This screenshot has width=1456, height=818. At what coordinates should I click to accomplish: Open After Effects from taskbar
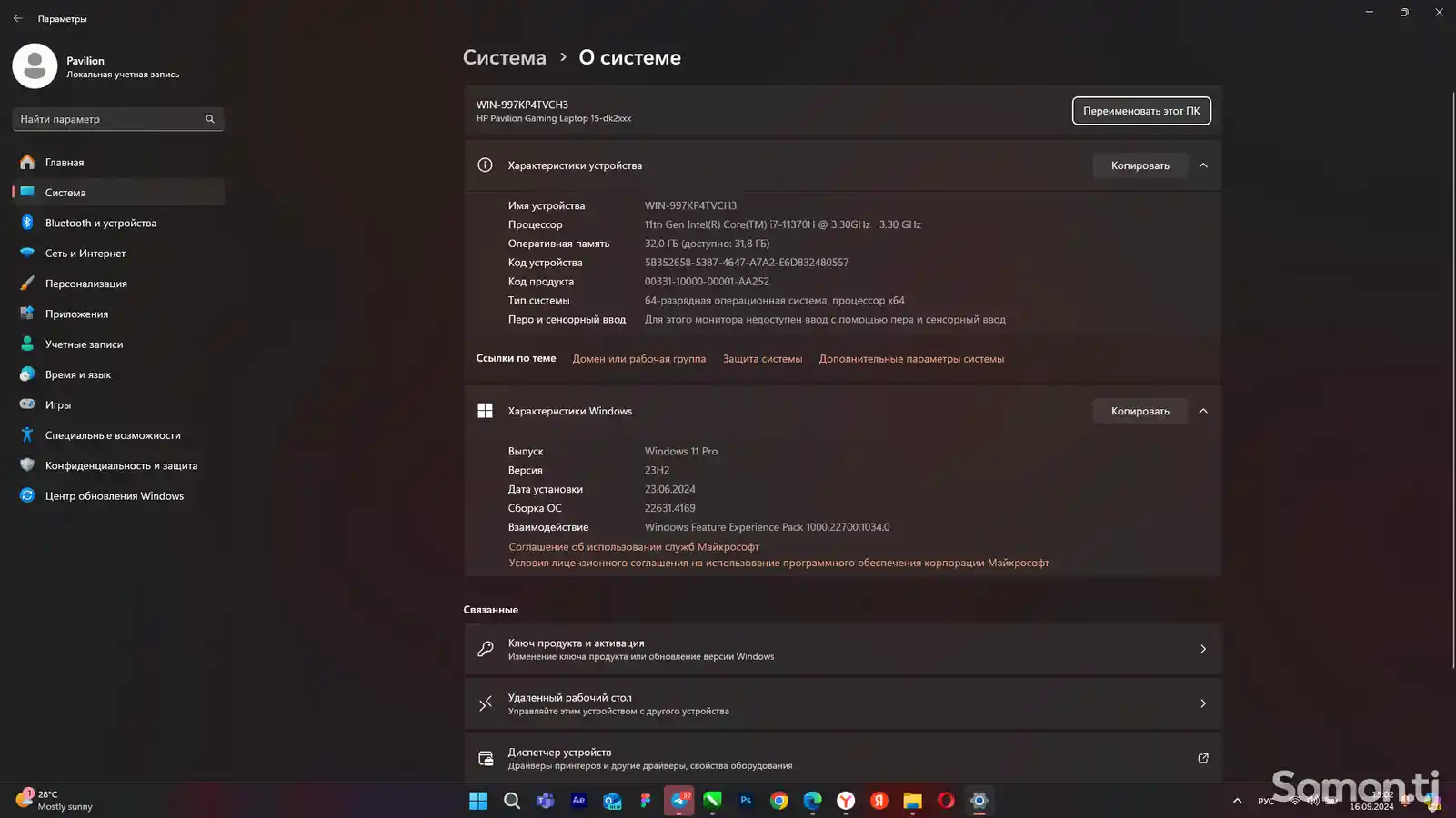pos(578,801)
